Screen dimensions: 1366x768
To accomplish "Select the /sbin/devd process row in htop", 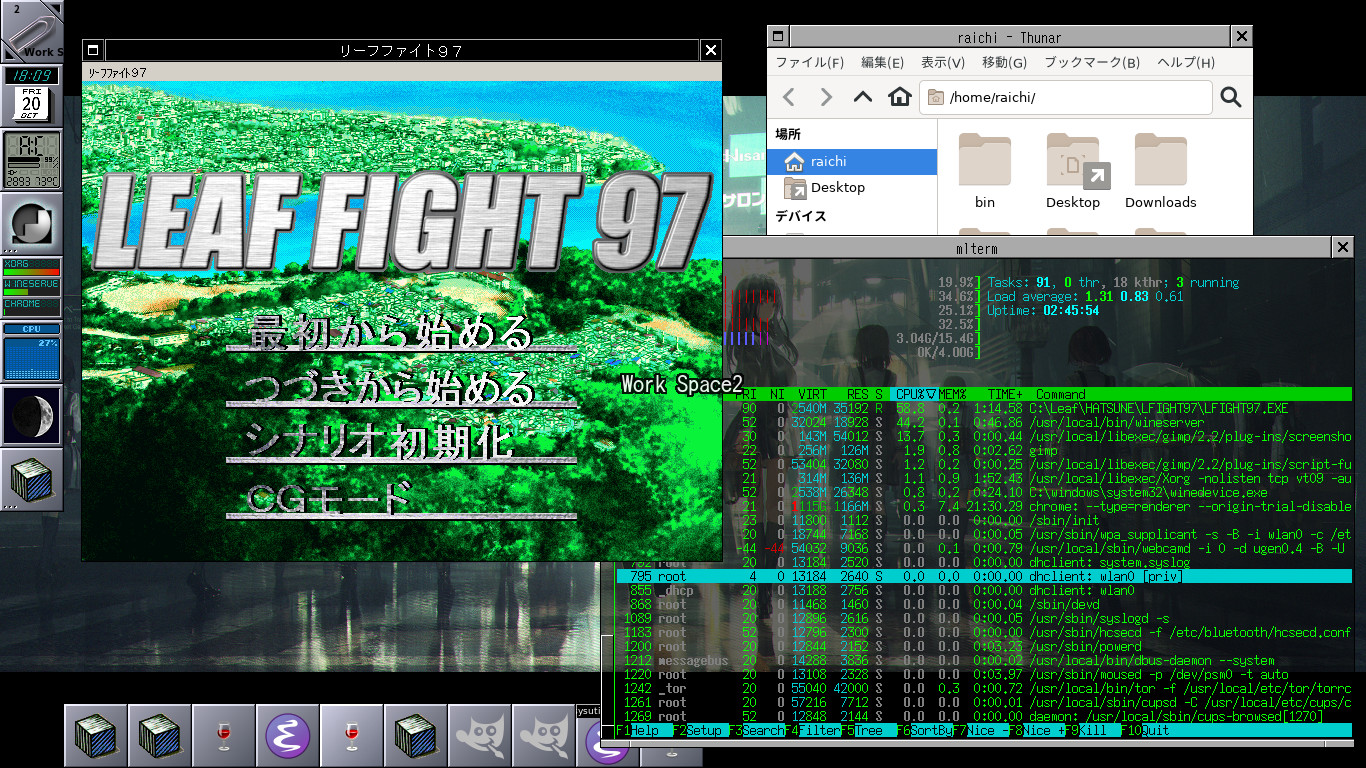I will pyautogui.click(x=984, y=605).
